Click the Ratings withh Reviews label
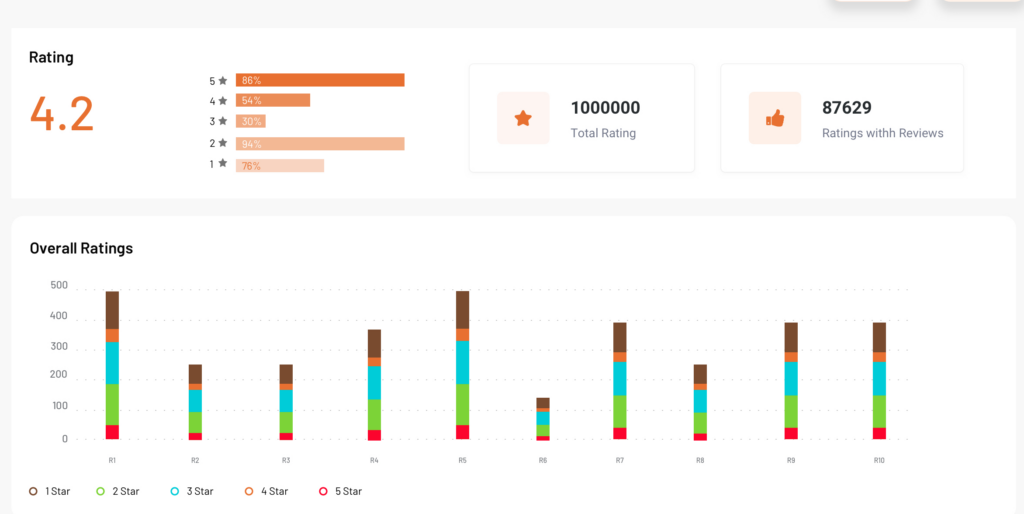 pyautogui.click(x=883, y=133)
